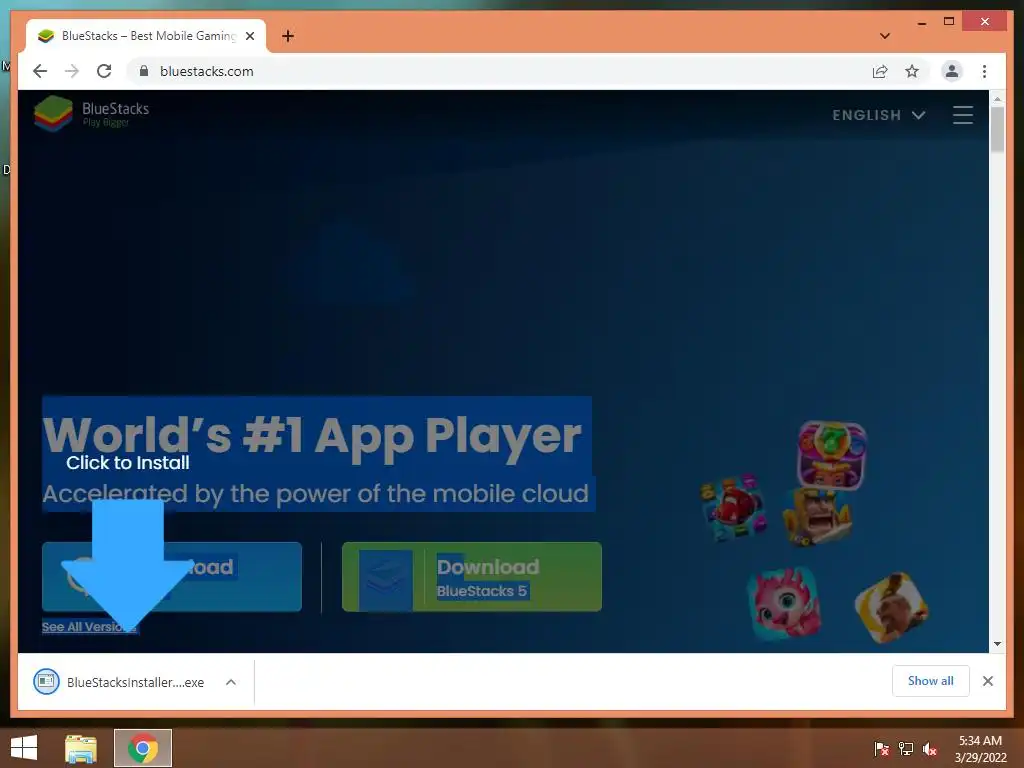Image resolution: width=1024 pixels, height=768 pixels.
Task: Close the BlueStacks browser tab
Action: pyautogui.click(x=249, y=36)
